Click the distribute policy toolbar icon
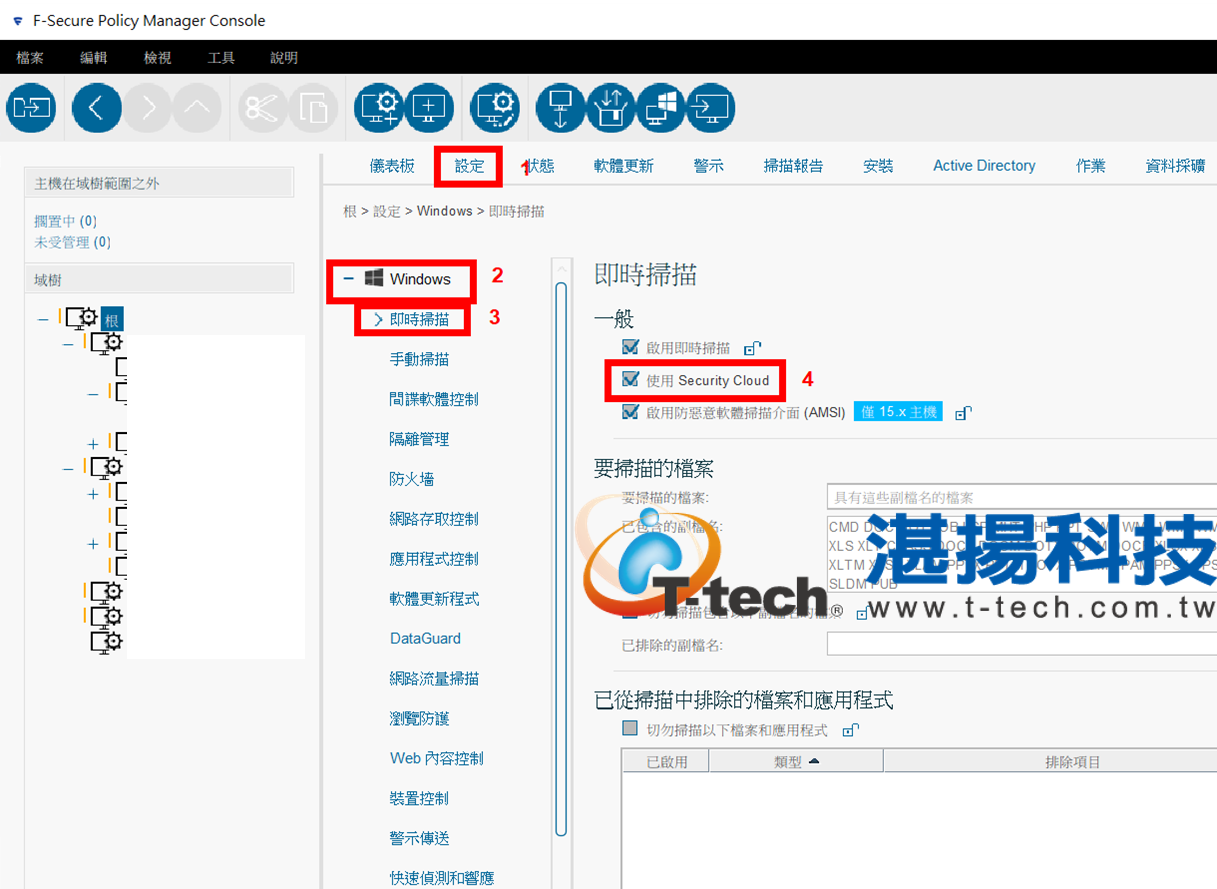 pos(31,107)
